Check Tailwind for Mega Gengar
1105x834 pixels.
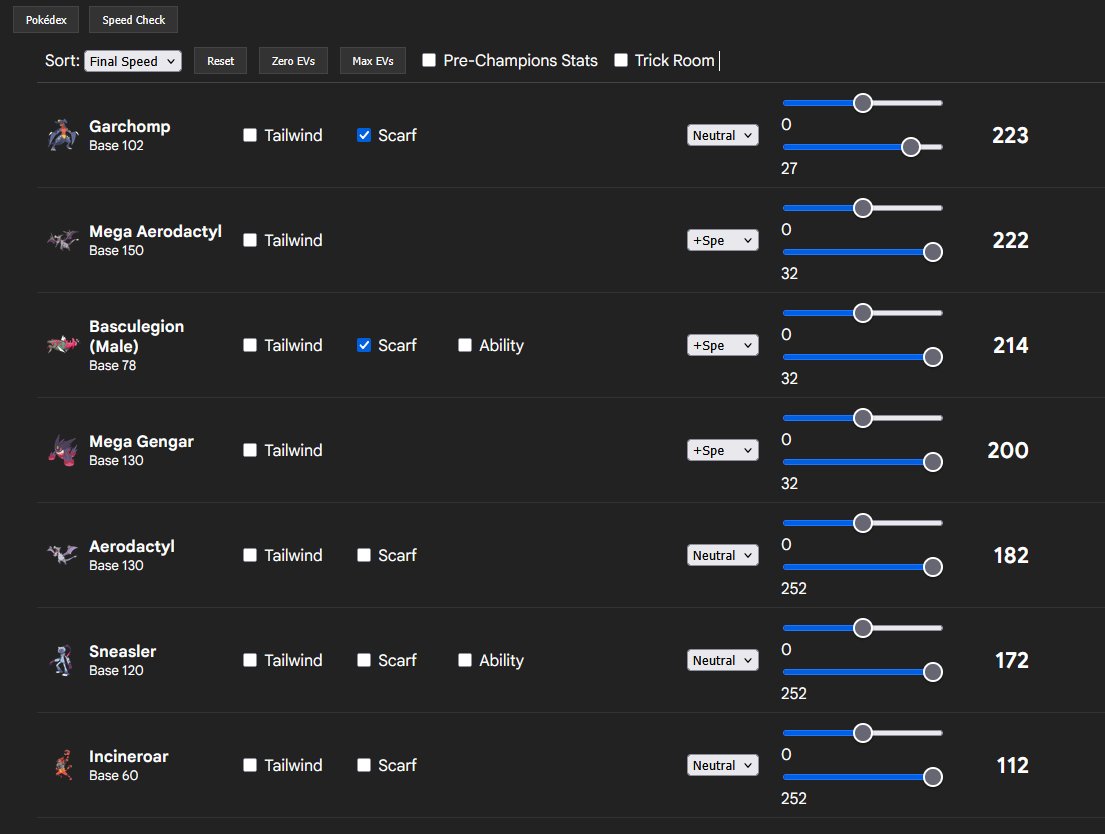[x=250, y=450]
